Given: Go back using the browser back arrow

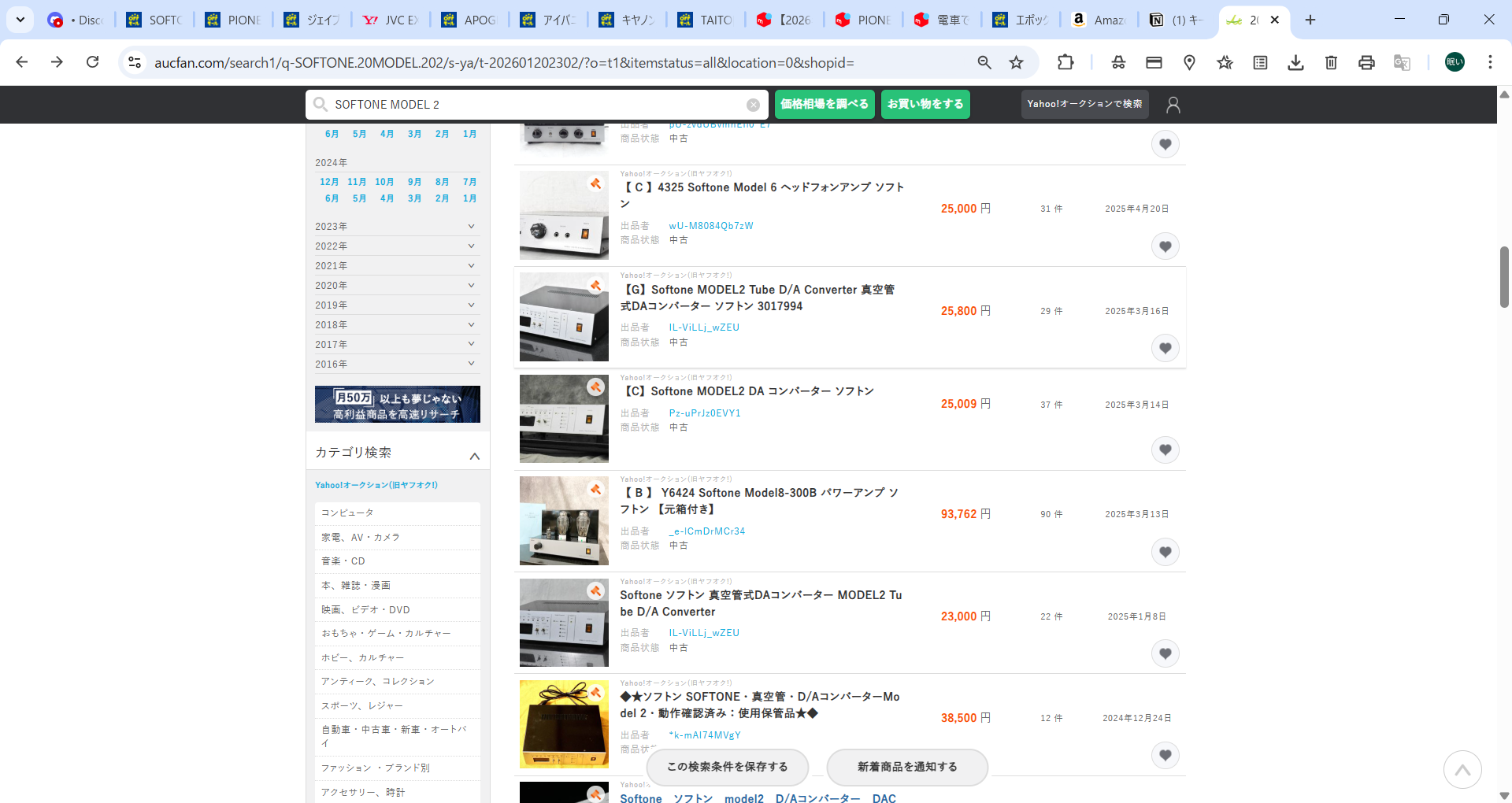Looking at the screenshot, I should (x=22, y=62).
